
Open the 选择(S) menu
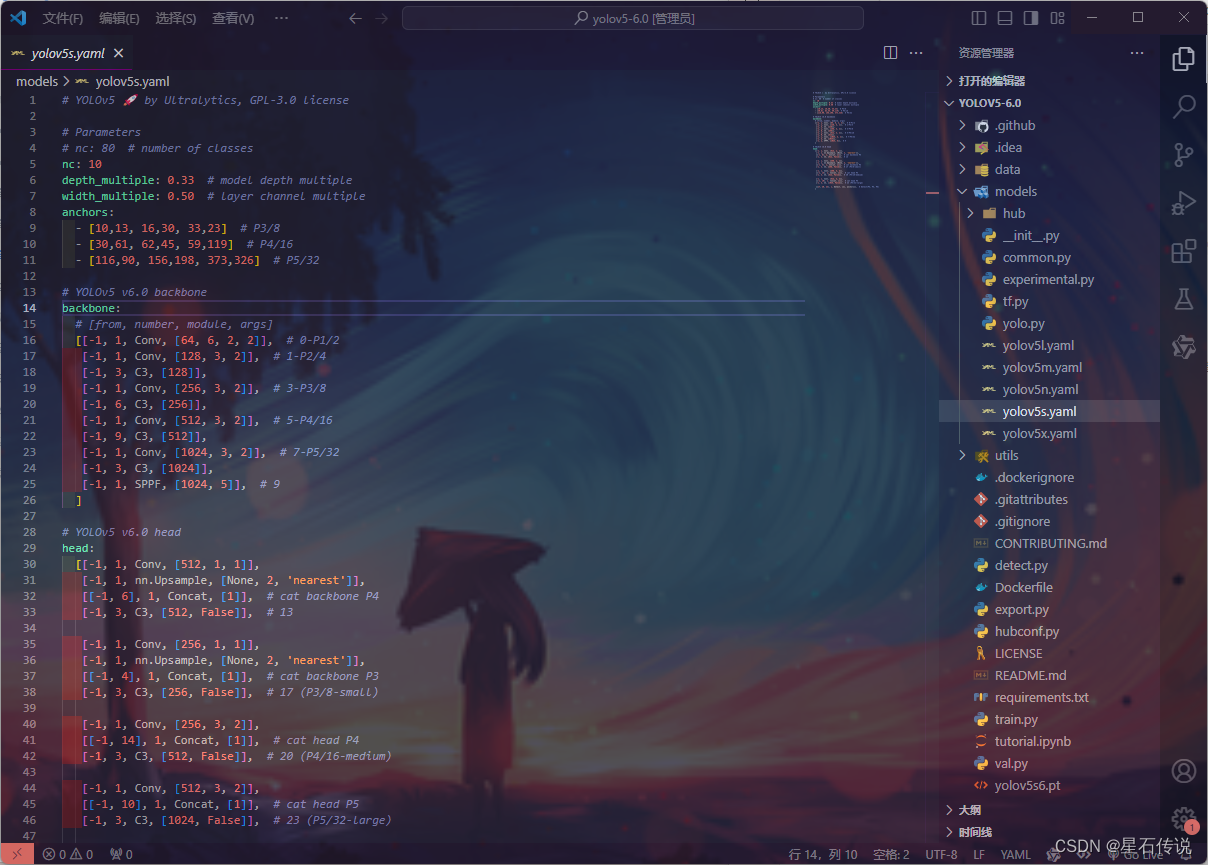(176, 18)
